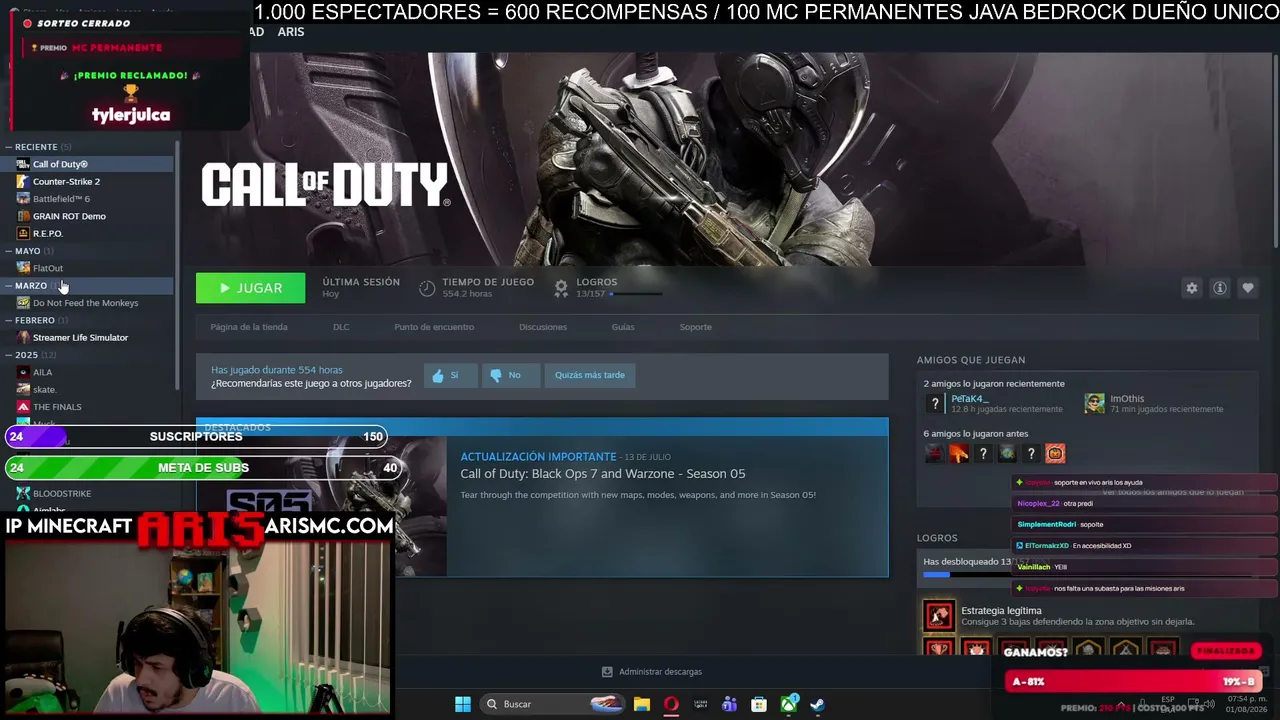
Task: Select THE FINALS in the library list
Action: pos(57,407)
